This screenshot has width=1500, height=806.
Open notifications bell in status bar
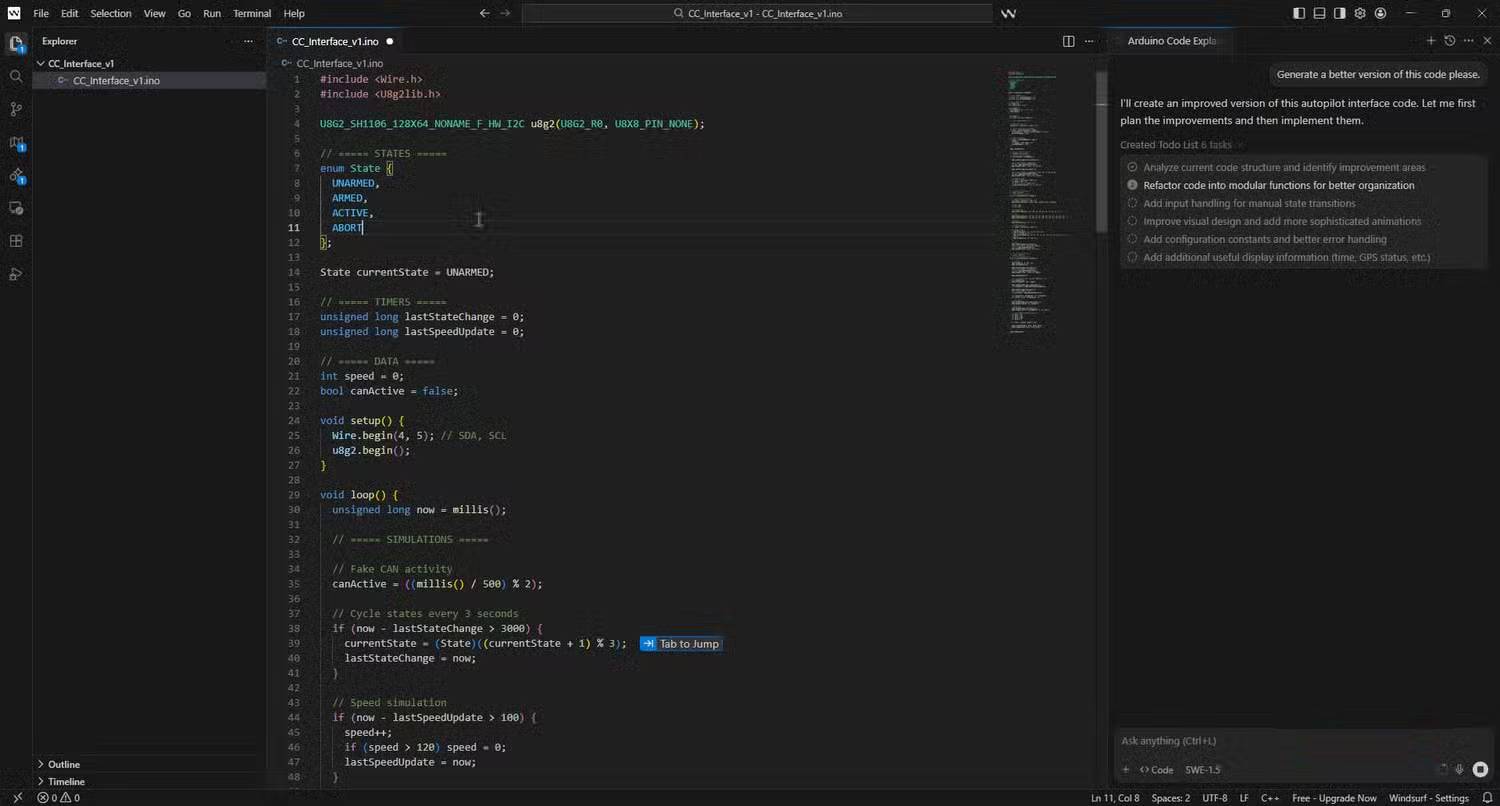[1487, 798]
